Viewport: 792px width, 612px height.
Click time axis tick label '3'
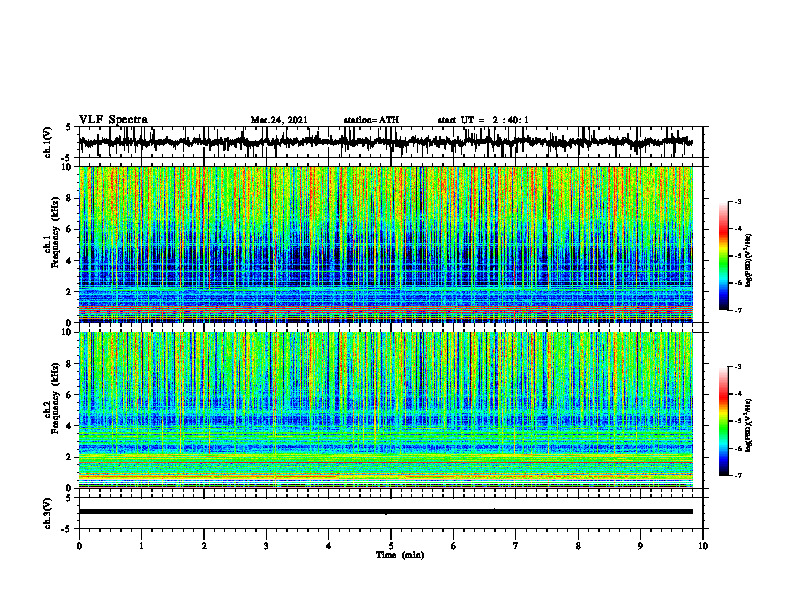(x=266, y=546)
